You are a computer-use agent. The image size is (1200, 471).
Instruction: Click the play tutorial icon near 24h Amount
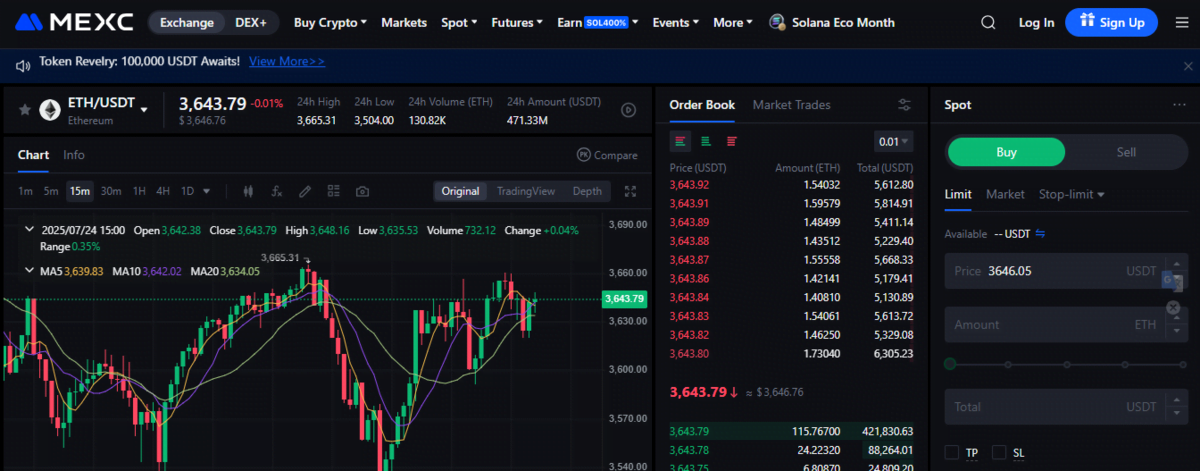[629, 111]
